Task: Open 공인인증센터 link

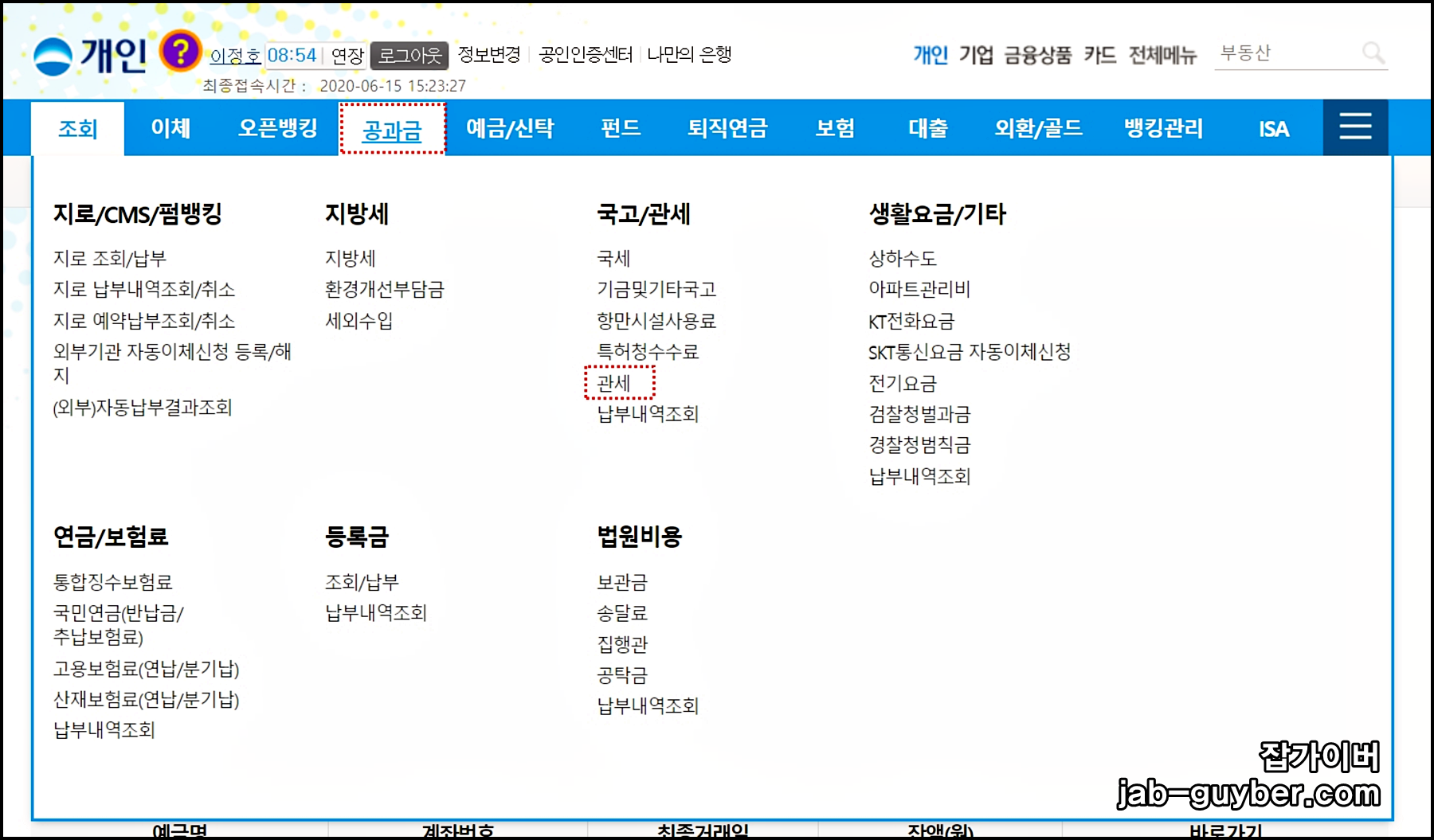Action: (586, 54)
